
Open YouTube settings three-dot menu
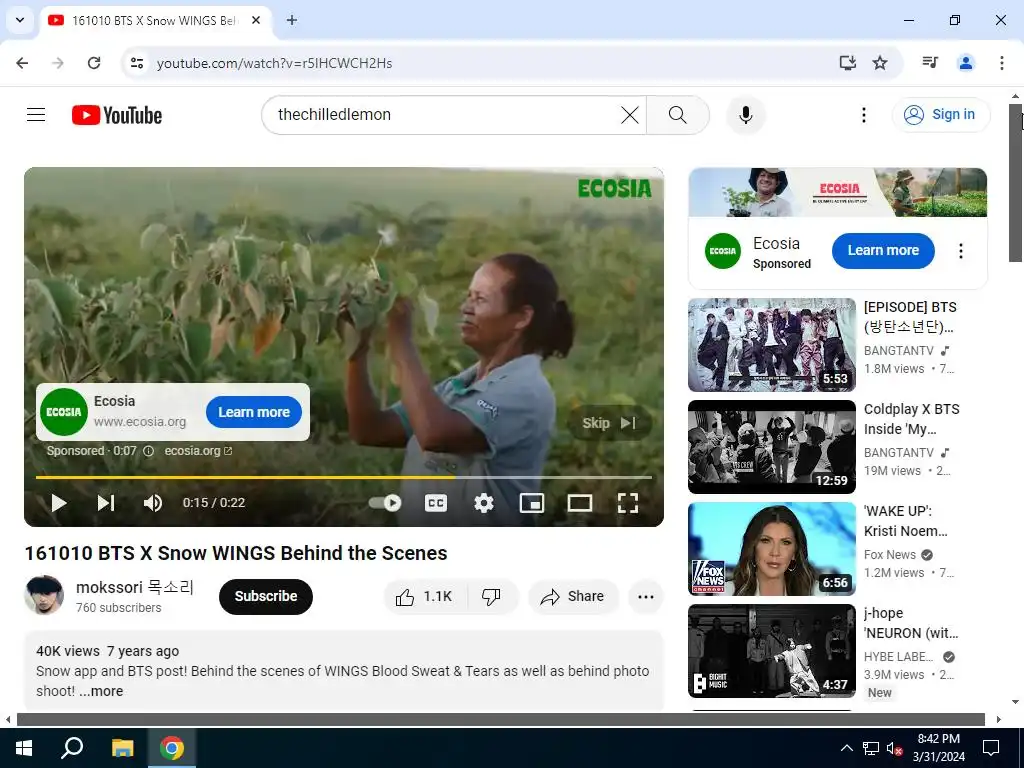(863, 115)
